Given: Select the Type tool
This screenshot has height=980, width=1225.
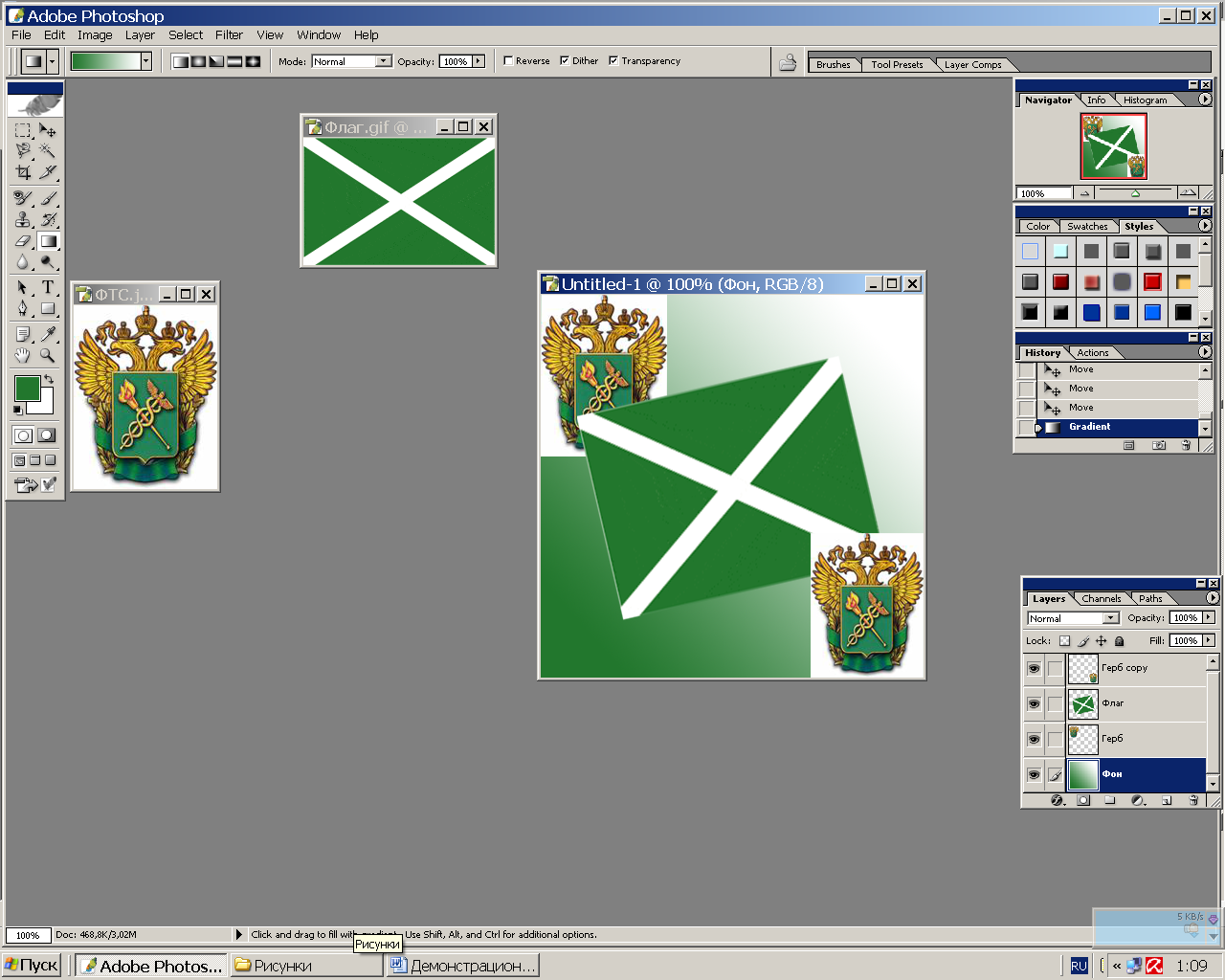Looking at the screenshot, I should 48,287.
